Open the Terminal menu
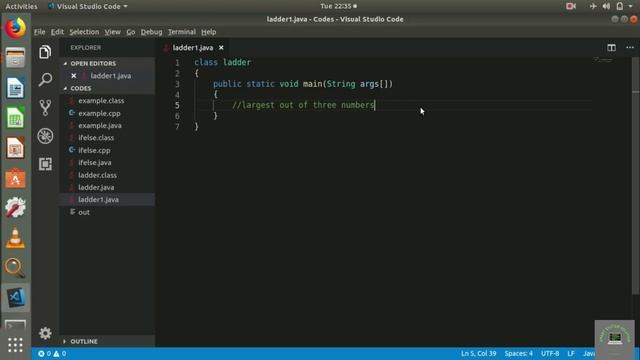 [182, 32]
